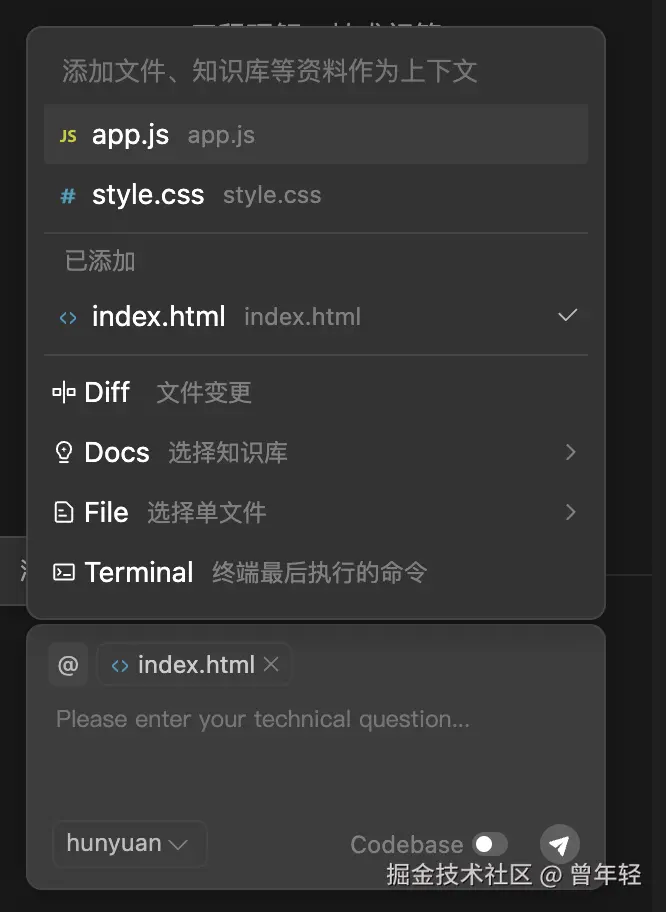Click the JS icon beside app.js
Image resolution: width=666 pixels, height=912 pixels.
tap(68, 136)
